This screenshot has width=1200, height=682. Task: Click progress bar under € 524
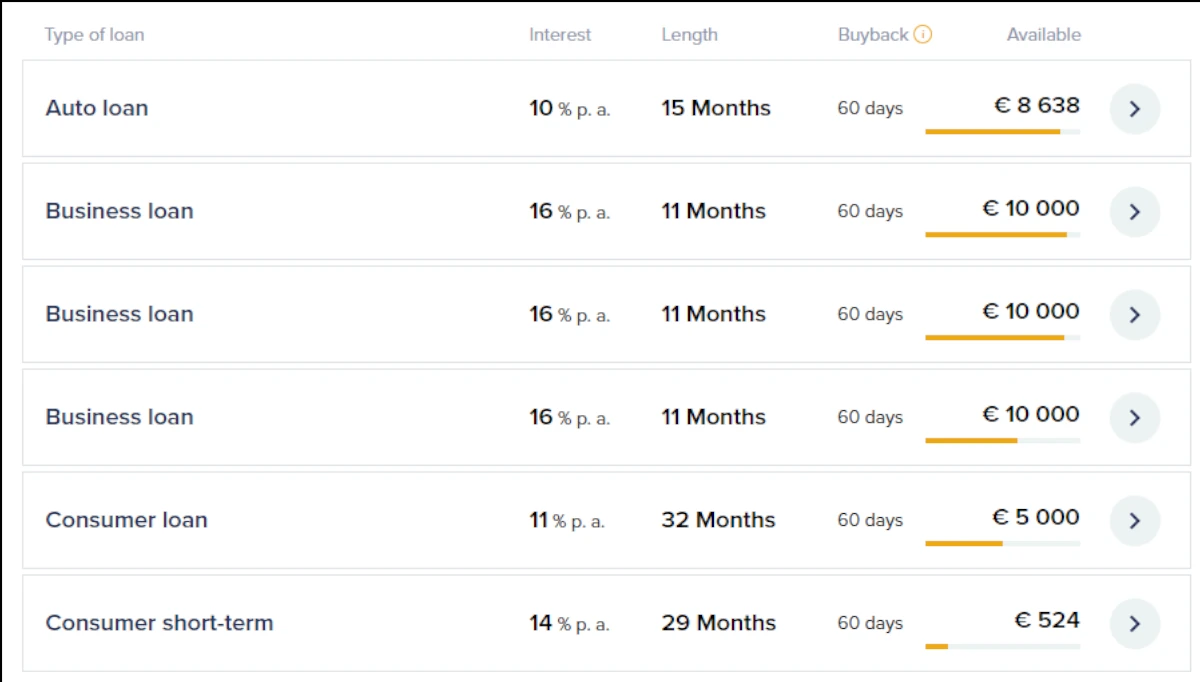(x=1003, y=646)
